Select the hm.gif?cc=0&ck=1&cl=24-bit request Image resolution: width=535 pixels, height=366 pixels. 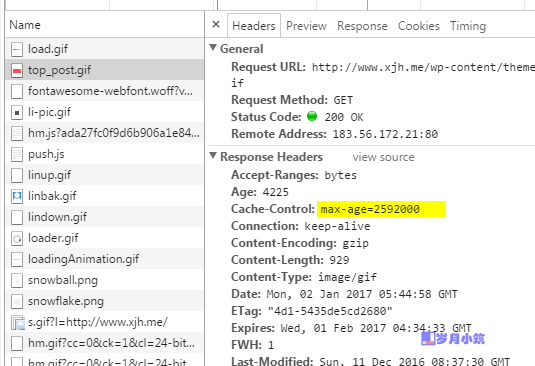(105, 342)
